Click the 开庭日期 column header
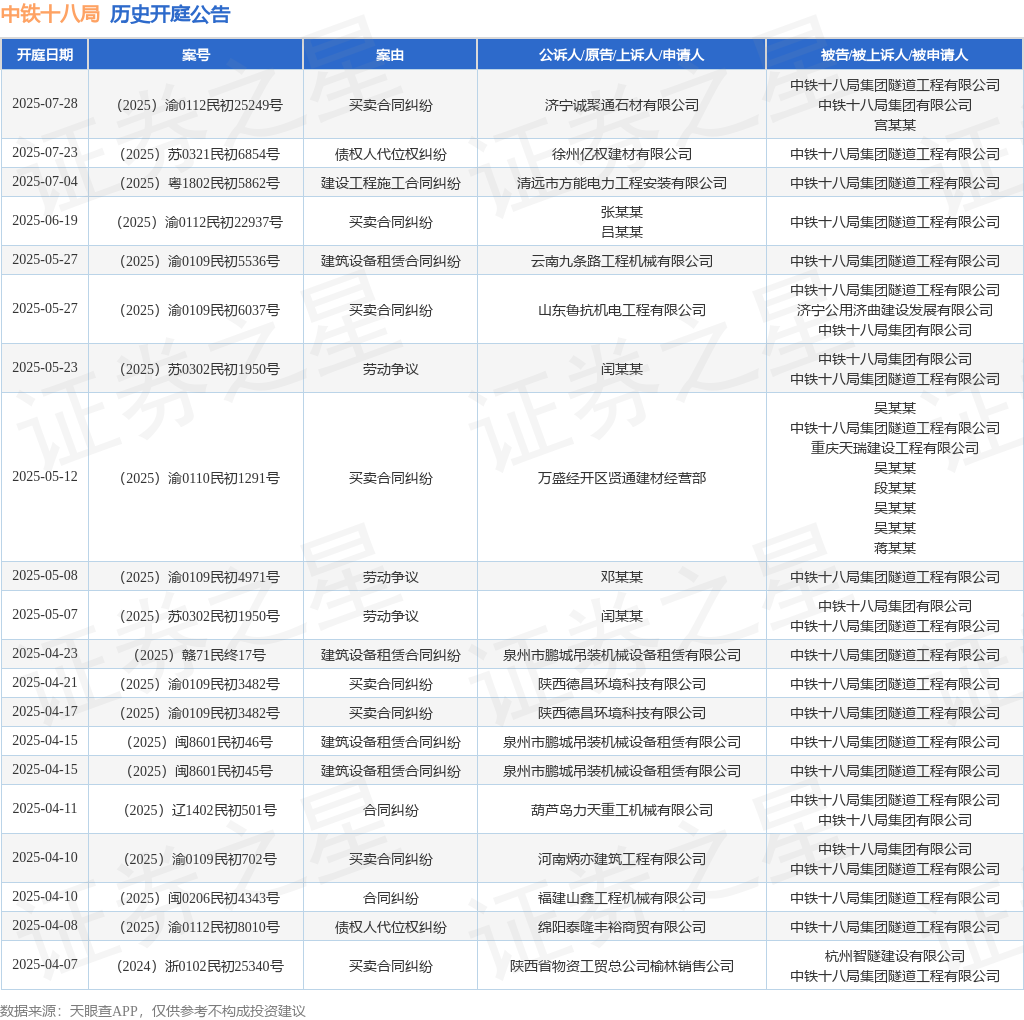The width and height of the screenshot is (1024, 1020). click(44, 55)
